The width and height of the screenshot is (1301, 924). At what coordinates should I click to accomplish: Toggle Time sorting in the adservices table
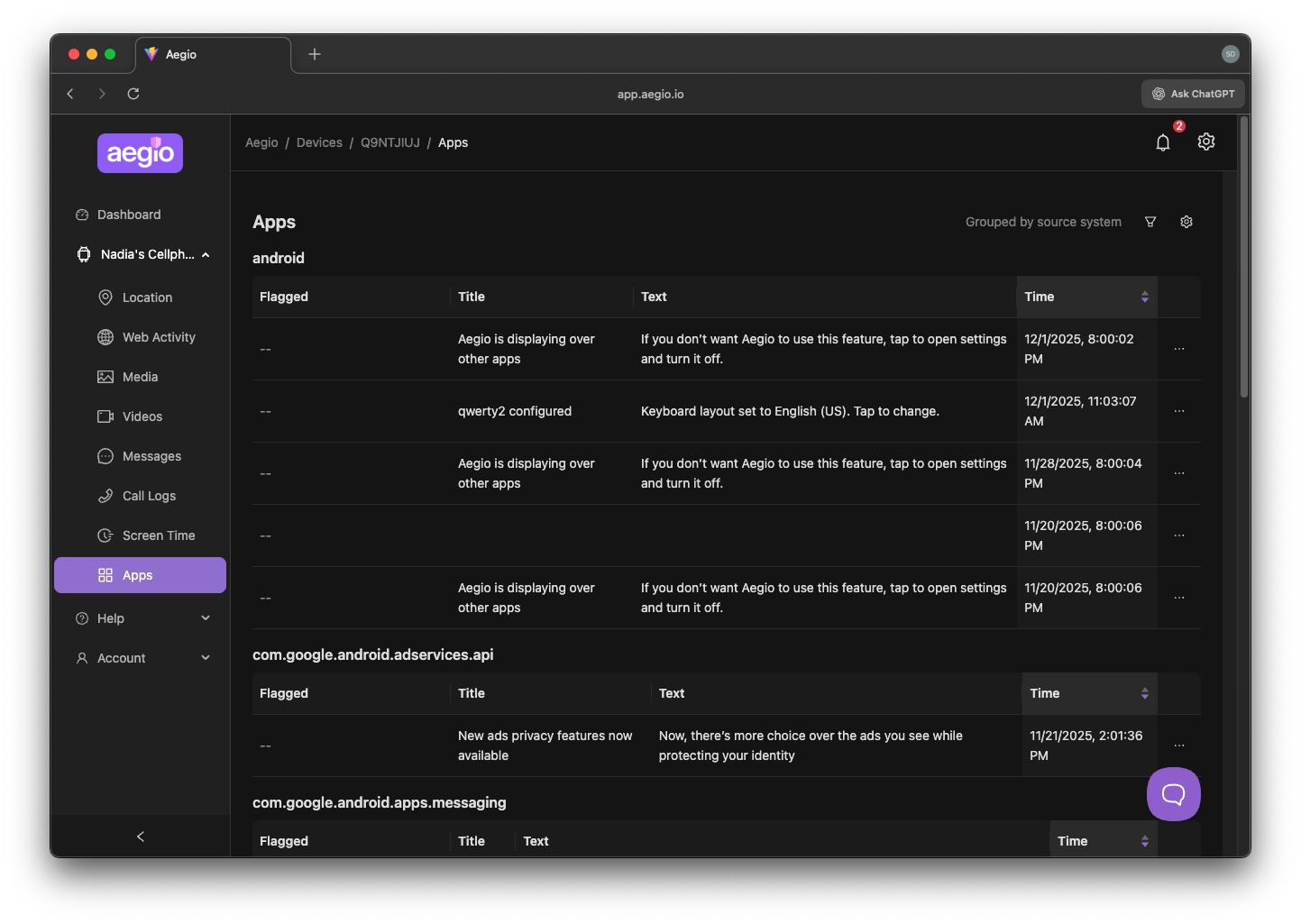pyautogui.click(x=1144, y=693)
